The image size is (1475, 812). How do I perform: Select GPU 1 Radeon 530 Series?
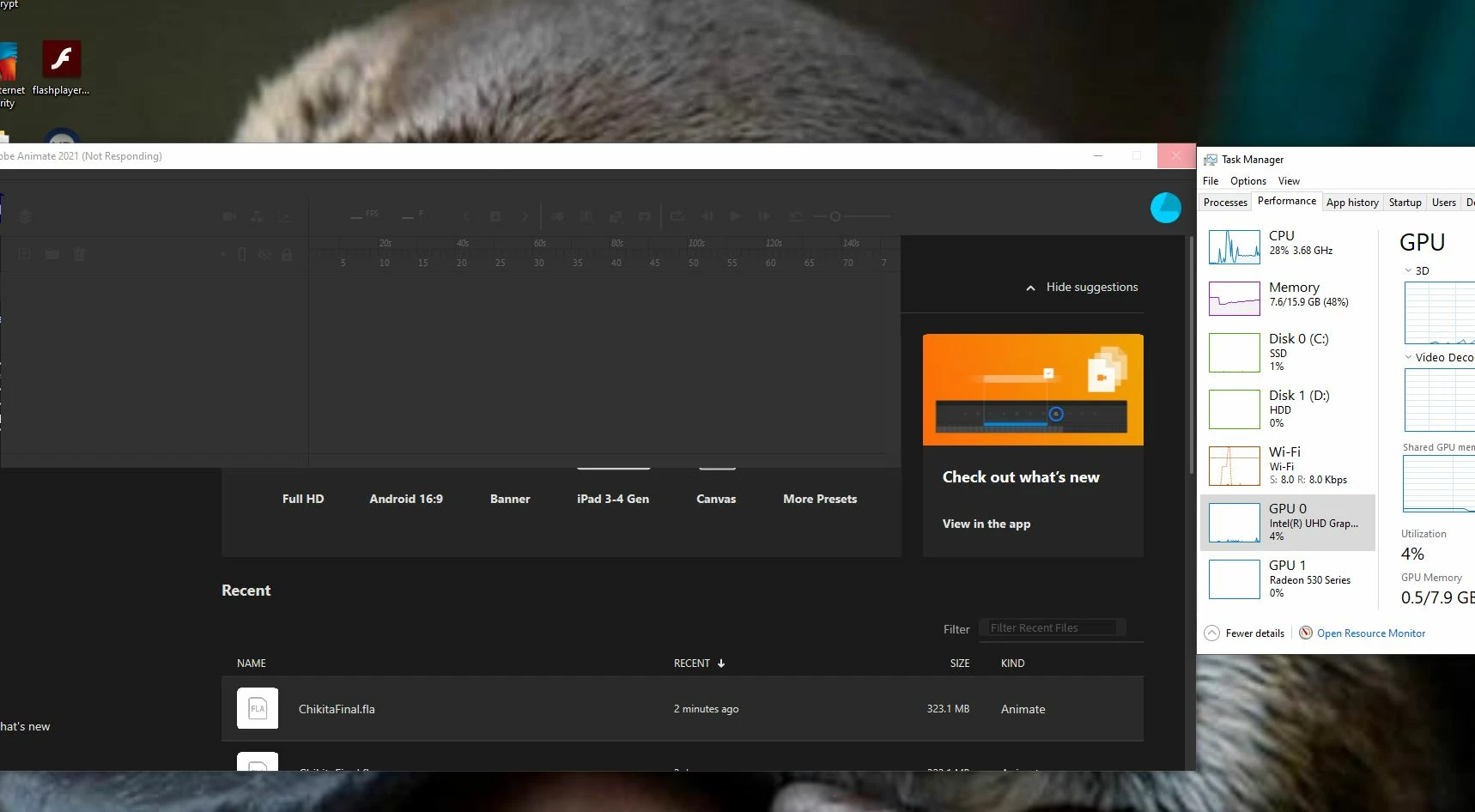(x=1288, y=579)
